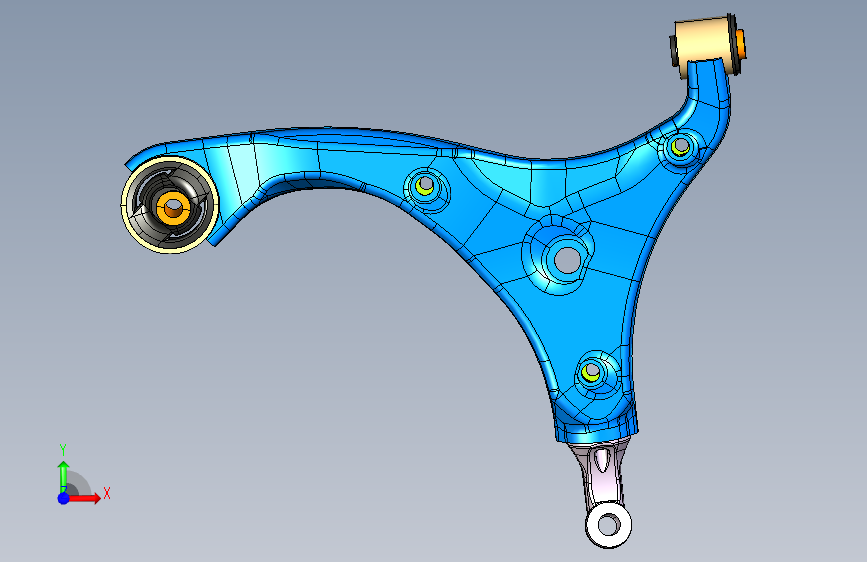Click the green Y axis arrow on triad
This screenshot has width=867, height=562.
tap(64, 476)
